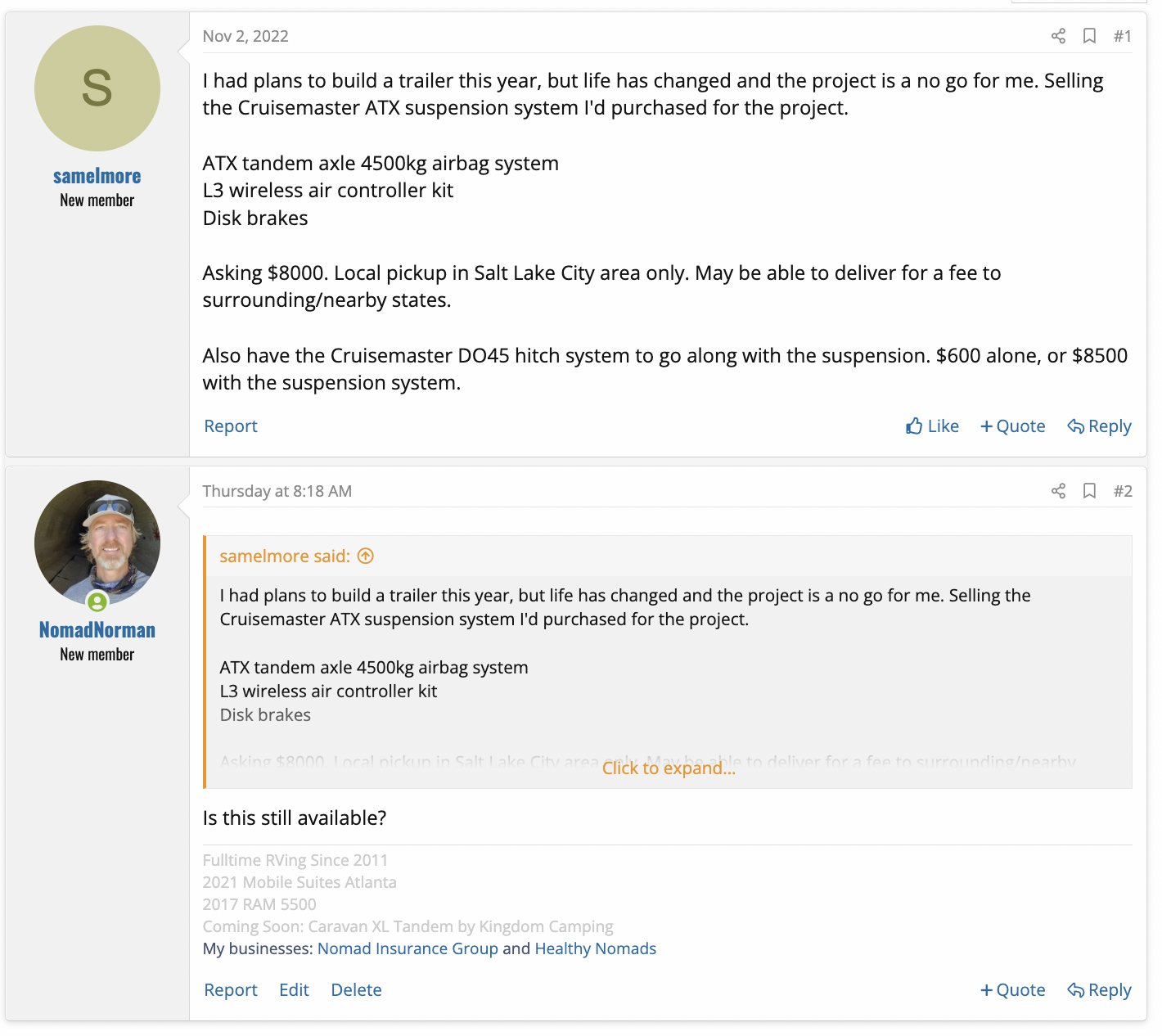Open permalink #1
The image size is (1162, 1036).
point(1123,36)
